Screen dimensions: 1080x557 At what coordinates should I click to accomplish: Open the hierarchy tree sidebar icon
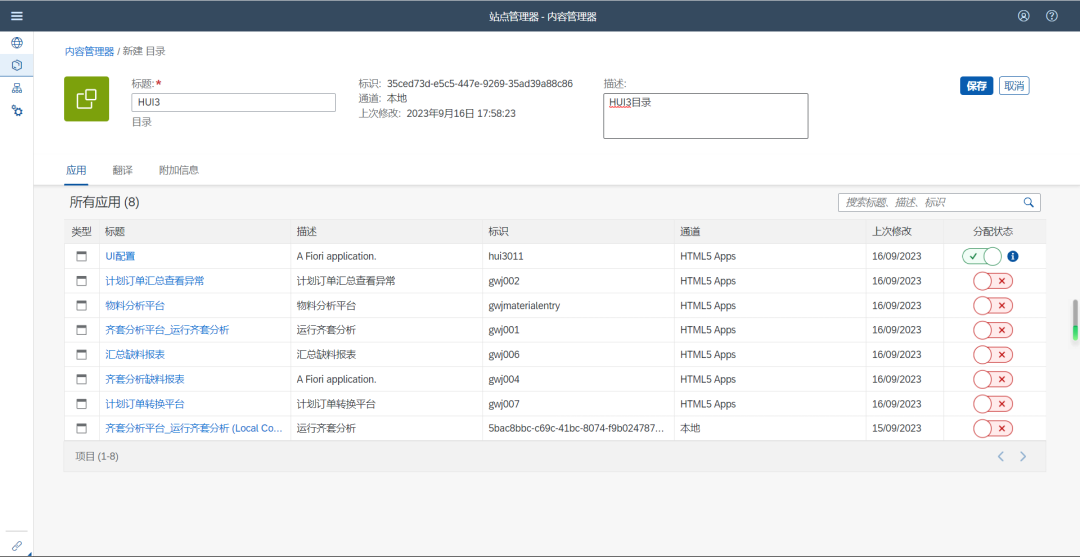click(x=17, y=88)
